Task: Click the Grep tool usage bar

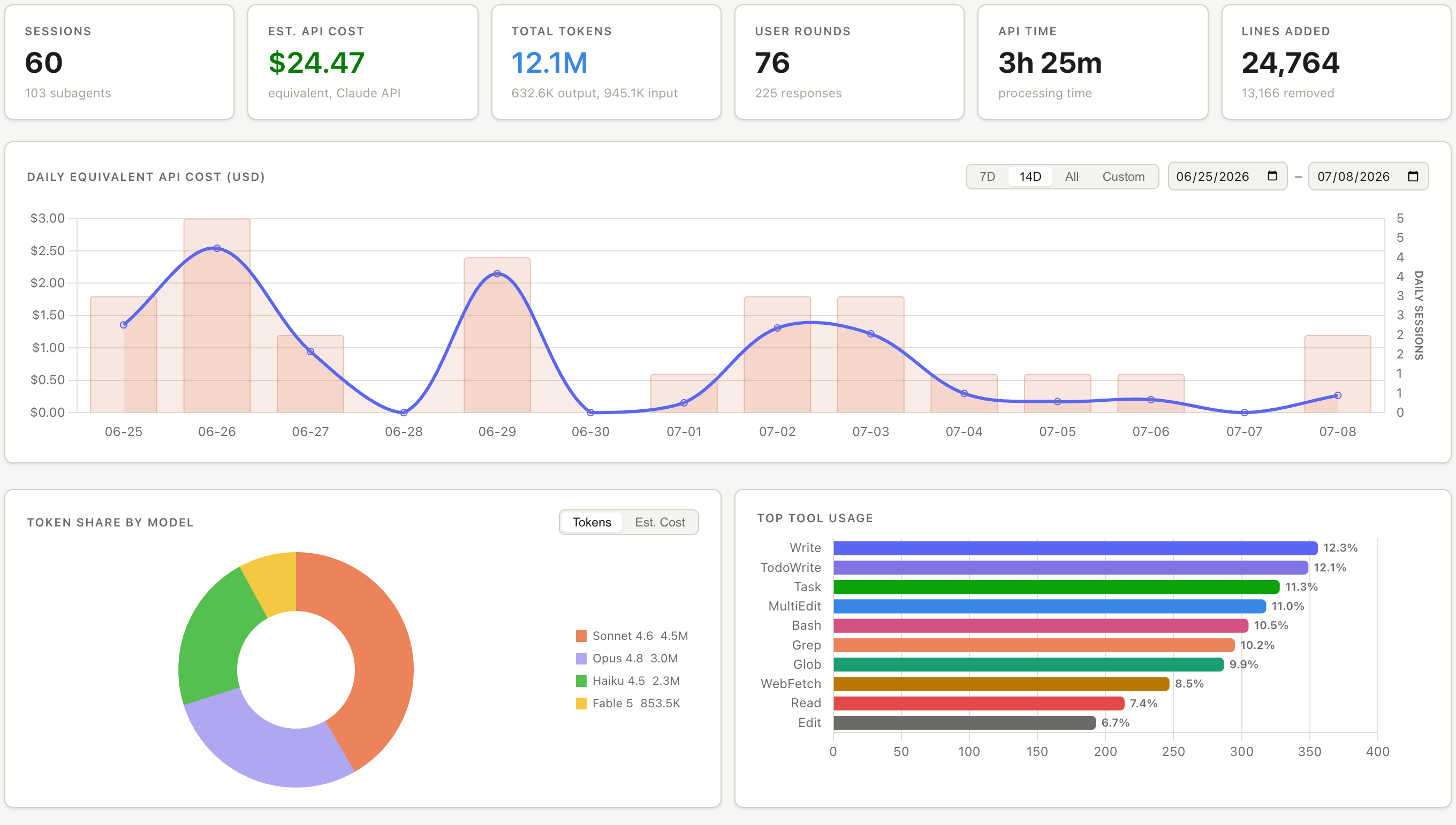Action: click(1034, 645)
